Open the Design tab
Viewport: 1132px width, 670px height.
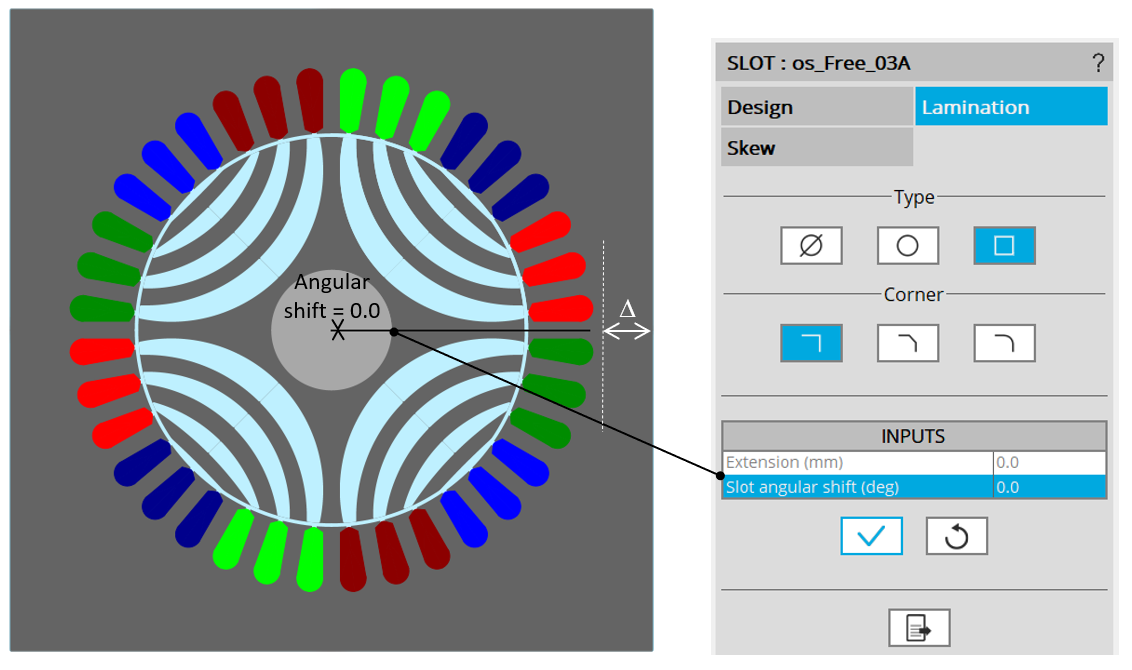[816, 107]
